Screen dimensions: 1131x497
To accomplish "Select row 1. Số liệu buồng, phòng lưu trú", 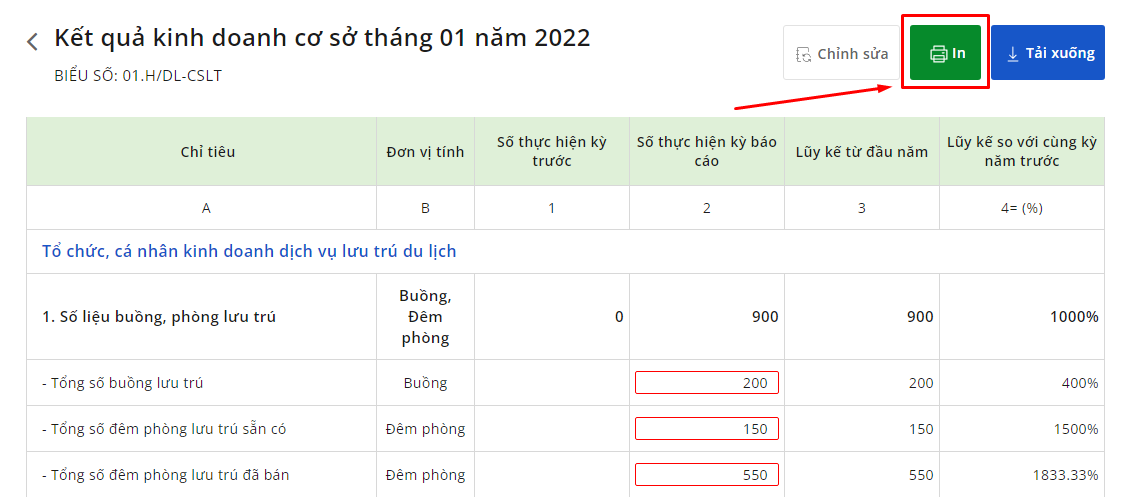I will point(566,317).
